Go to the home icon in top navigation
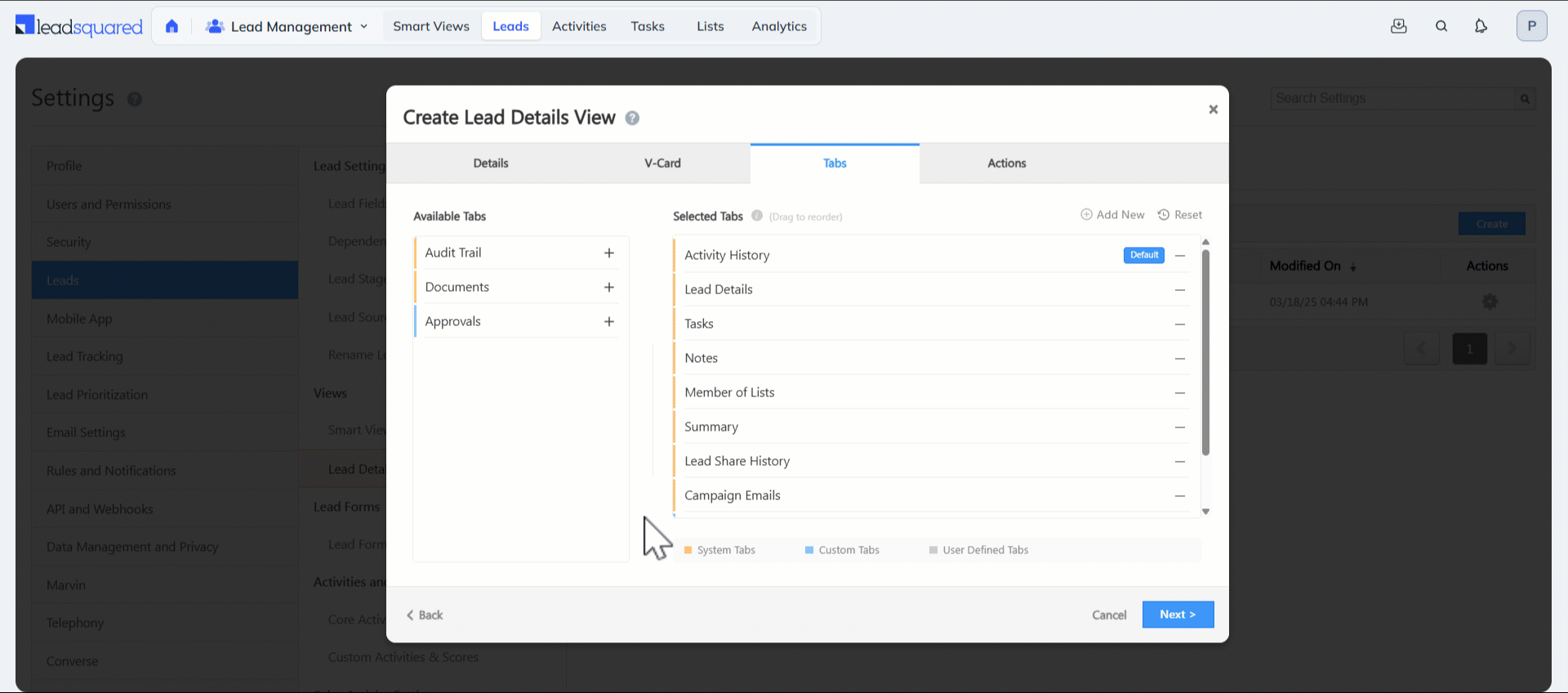This screenshot has height=693, width=1568. pyautogui.click(x=171, y=26)
